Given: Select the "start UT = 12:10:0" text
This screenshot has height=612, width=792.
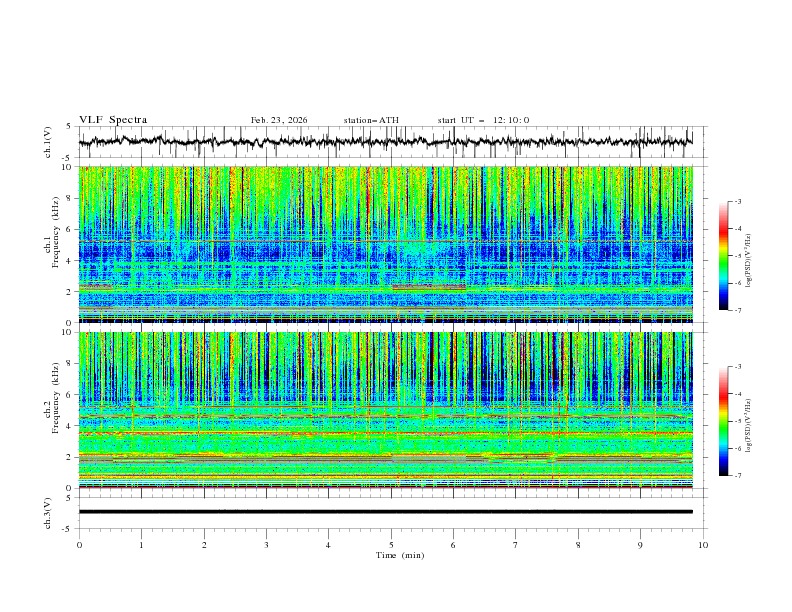Looking at the screenshot, I should coord(483,120).
